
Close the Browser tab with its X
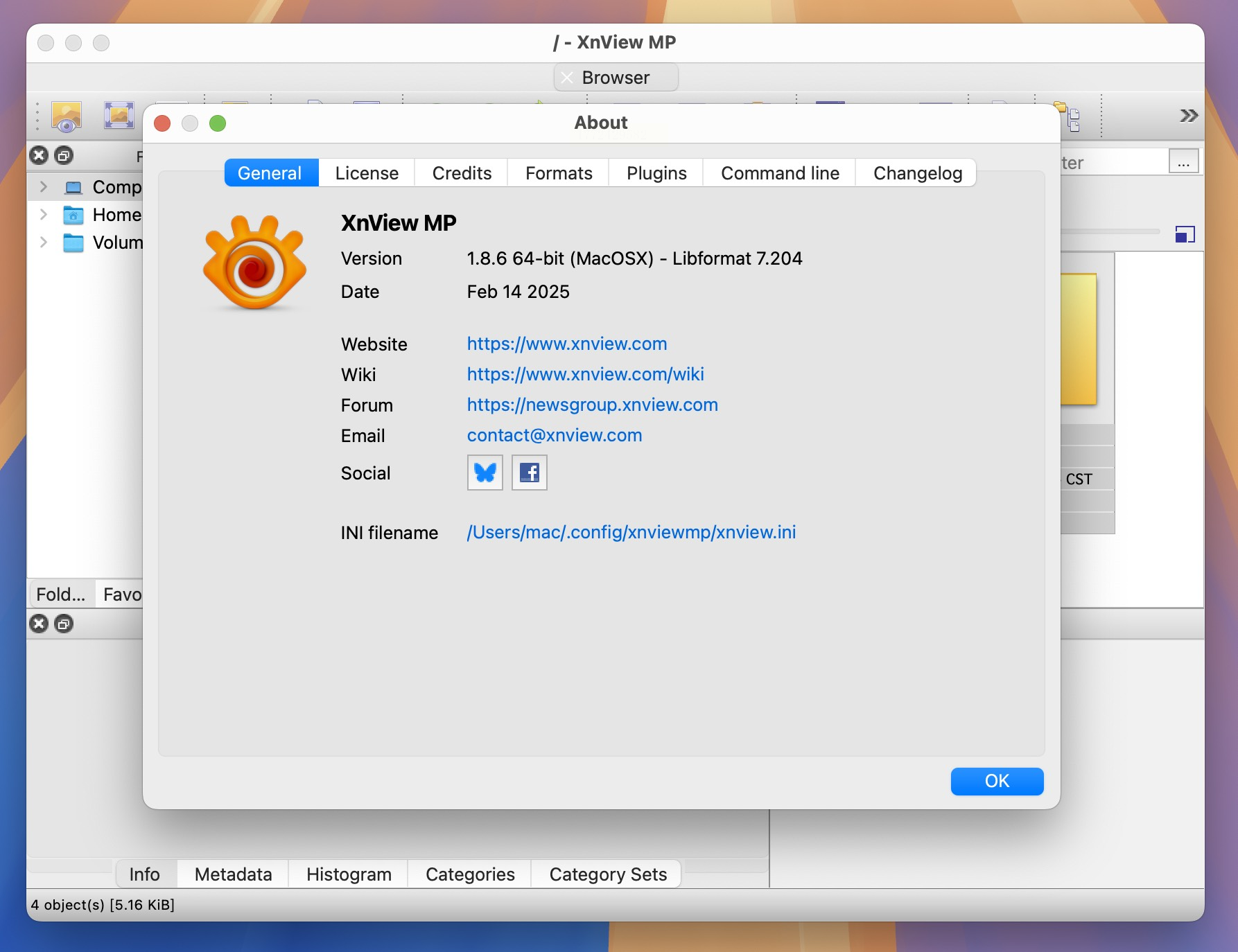tap(567, 78)
